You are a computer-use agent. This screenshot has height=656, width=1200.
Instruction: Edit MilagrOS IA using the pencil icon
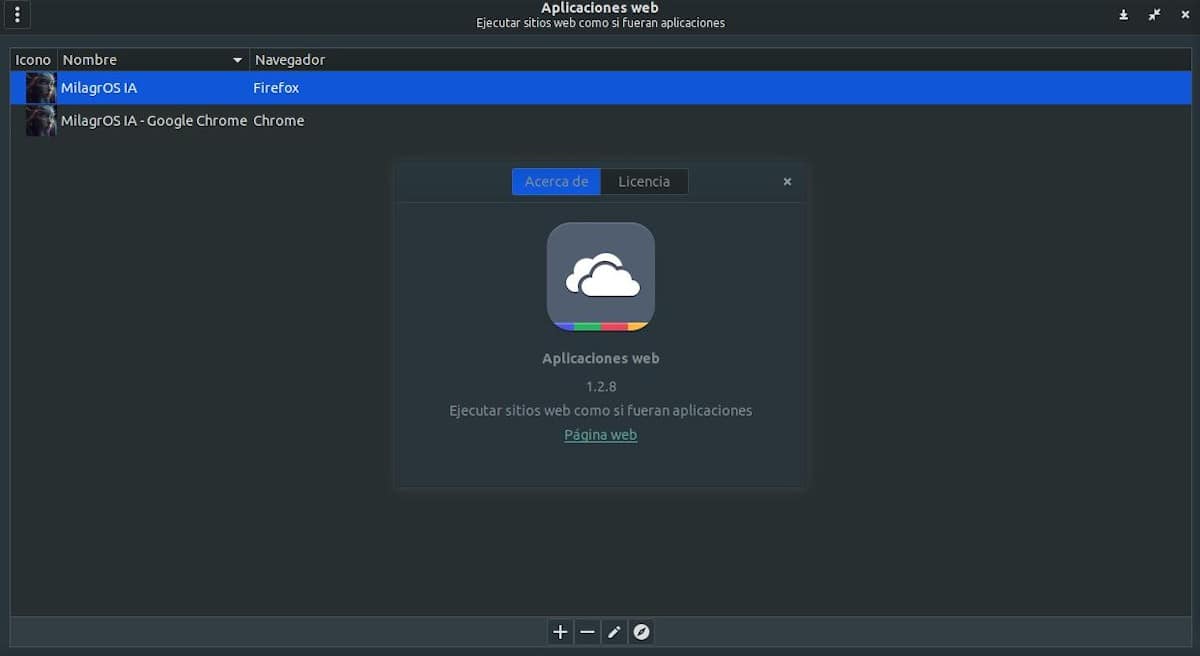pyautogui.click(x=614, y=632)
